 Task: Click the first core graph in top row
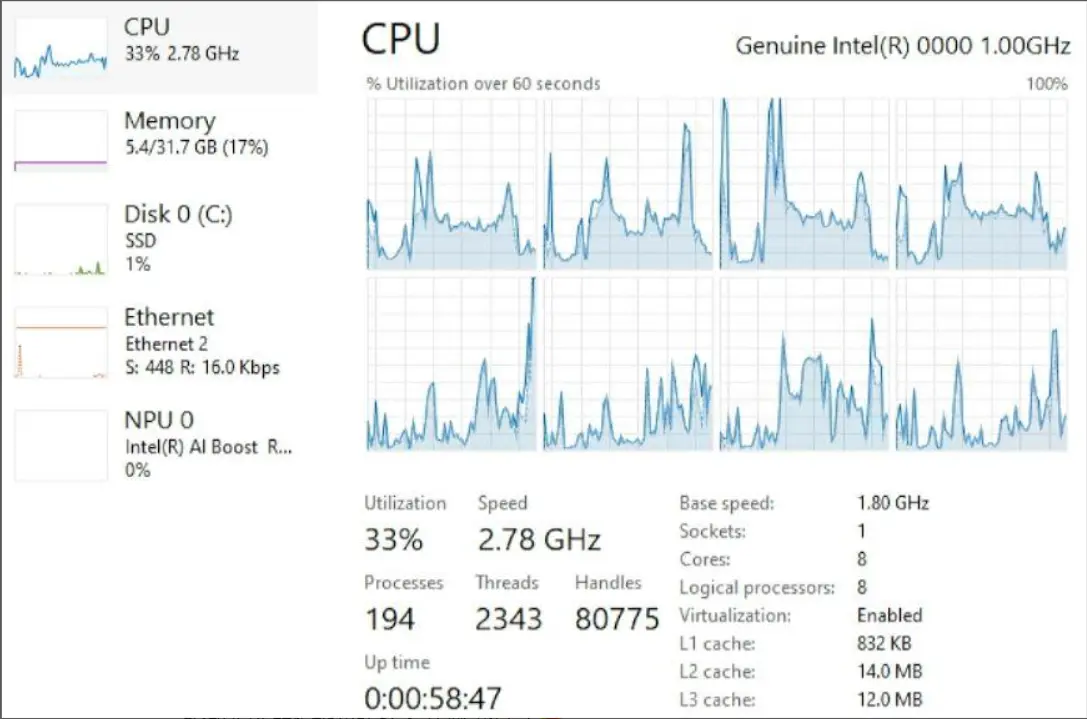tap(452, 184)
